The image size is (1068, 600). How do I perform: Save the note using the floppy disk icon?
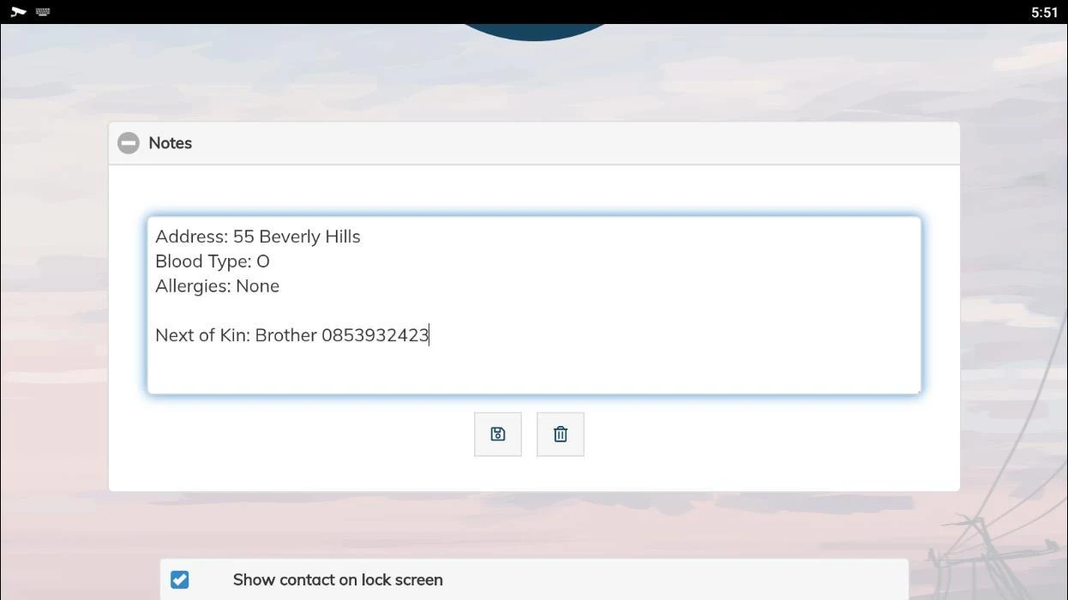click(x=498, y=434)
